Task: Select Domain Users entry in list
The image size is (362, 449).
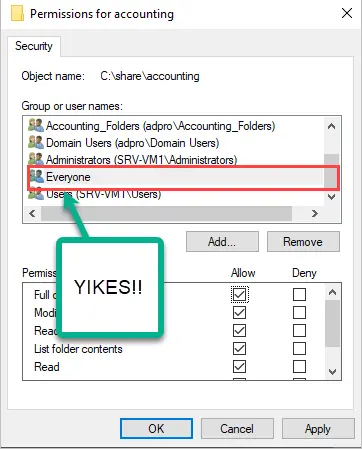Action: [x=132, y=143]
